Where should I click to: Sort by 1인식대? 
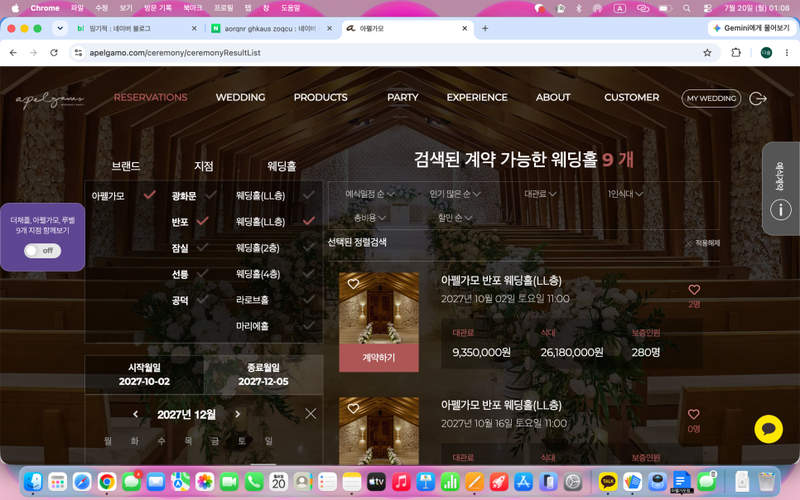pyautogui.click(x=625, y=194)
